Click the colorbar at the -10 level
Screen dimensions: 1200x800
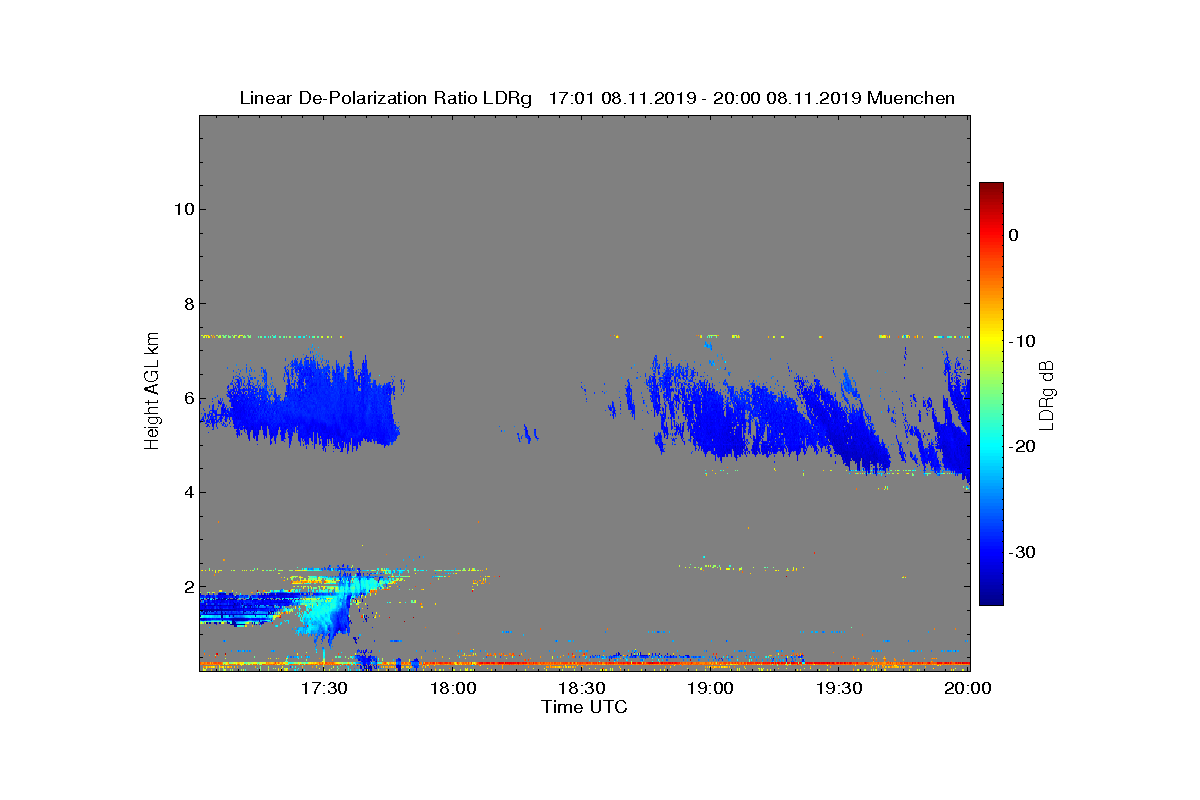(x=991, y=341)
